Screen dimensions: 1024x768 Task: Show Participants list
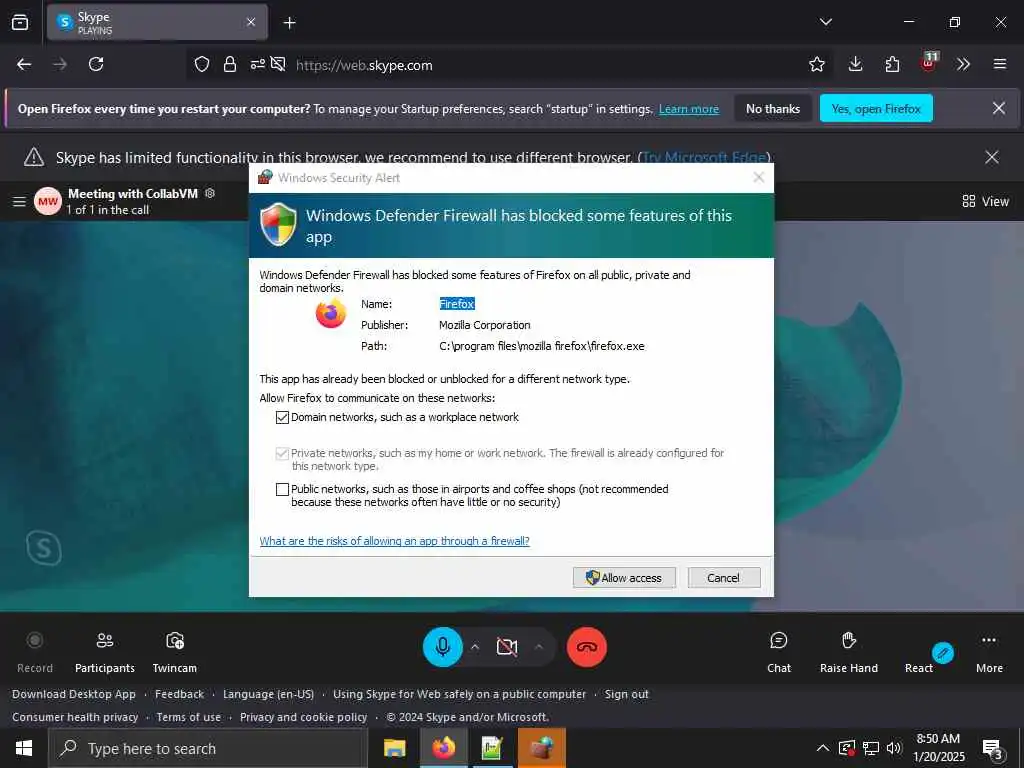tap(104, 651)
